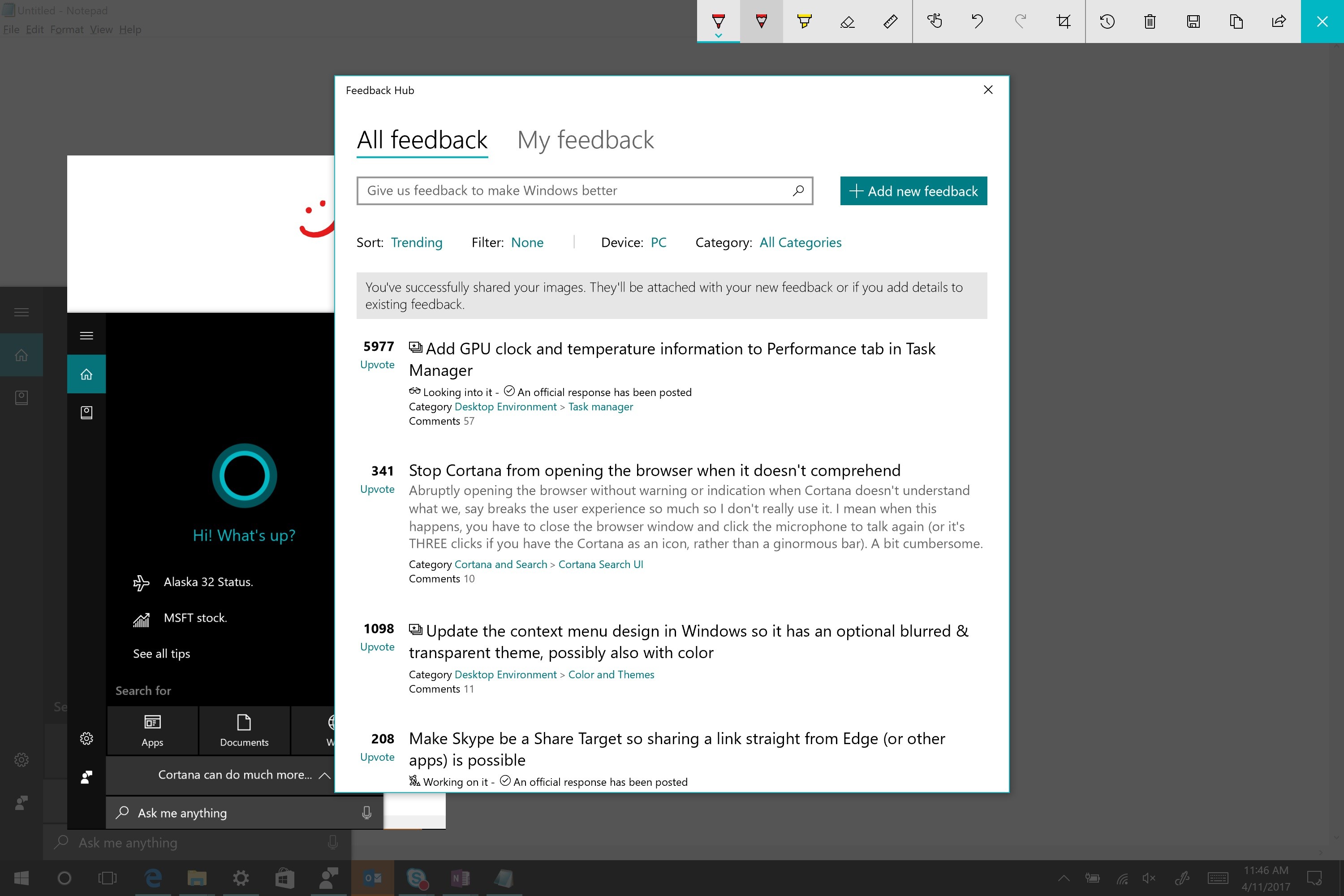Share the annotated screenshot
Image resolution: width=1344 pixels, height=896 pixels.
pos(1279,22)
